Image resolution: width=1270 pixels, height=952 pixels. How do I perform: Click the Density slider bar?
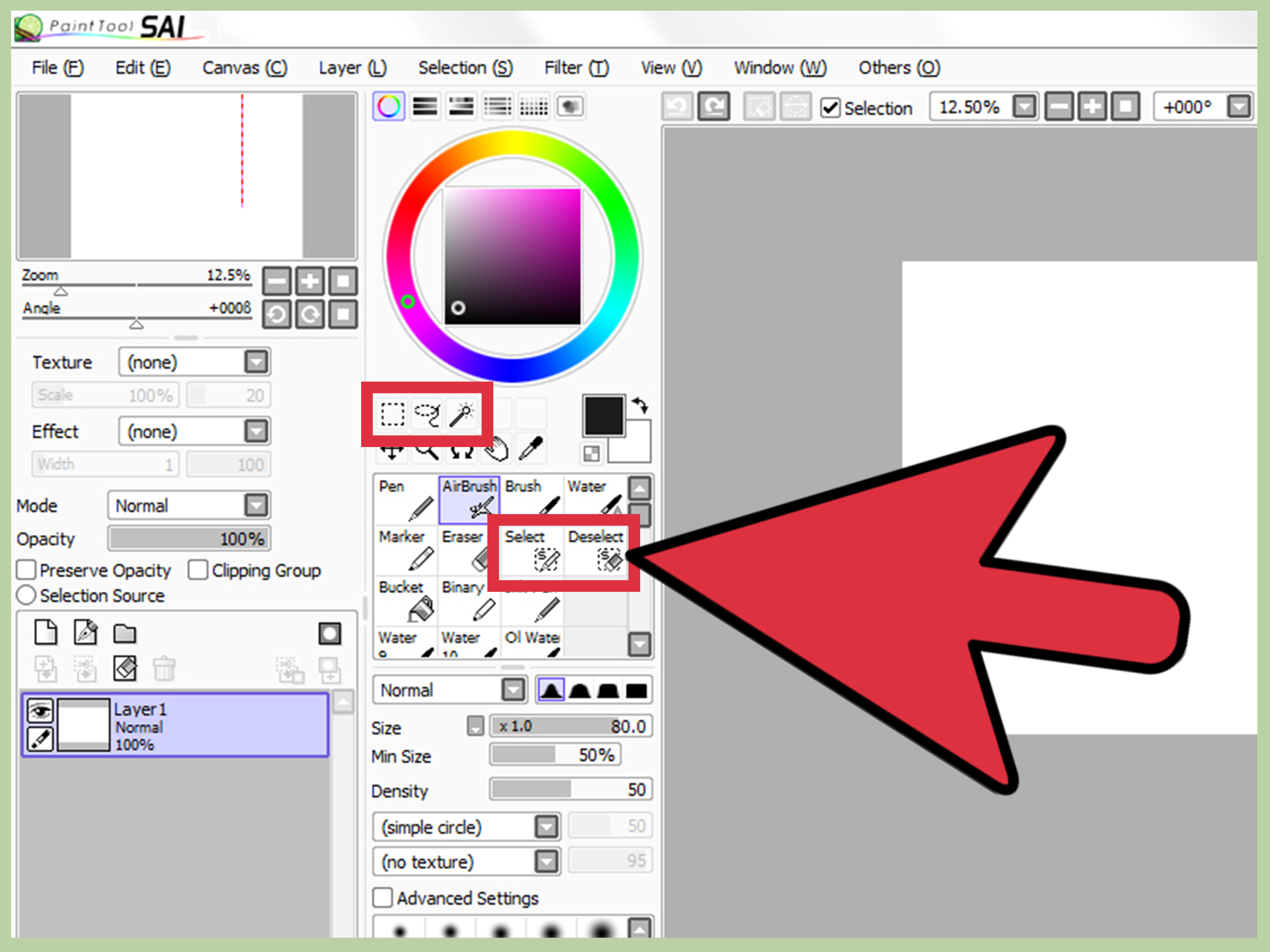point(570,790)
